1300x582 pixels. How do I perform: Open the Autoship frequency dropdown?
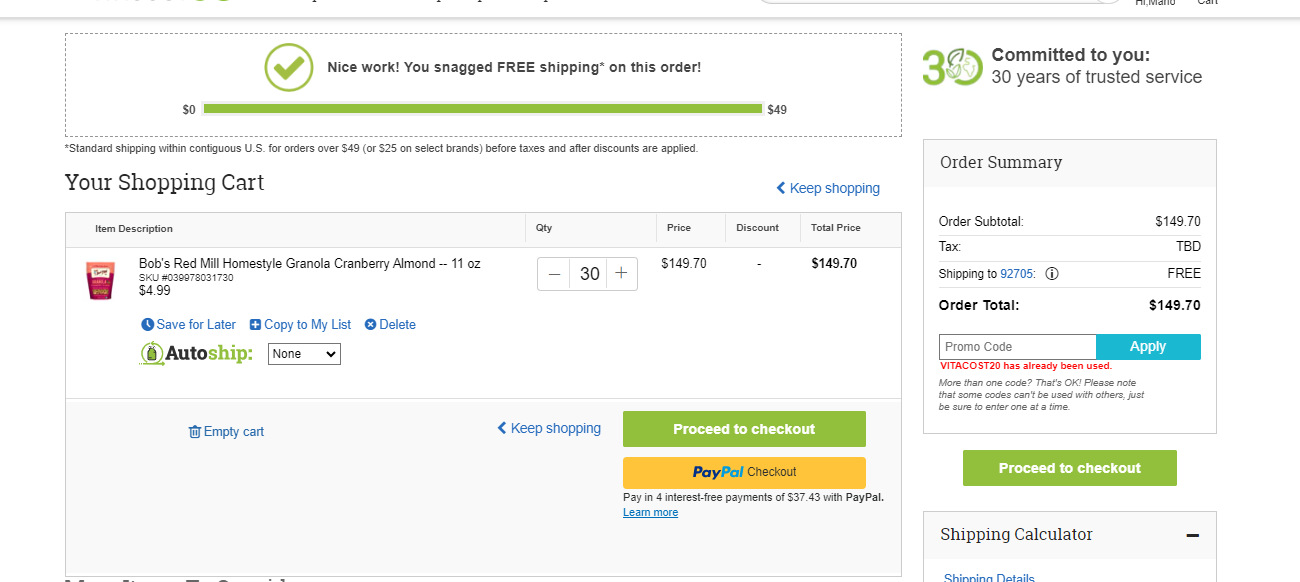point(304,354)
